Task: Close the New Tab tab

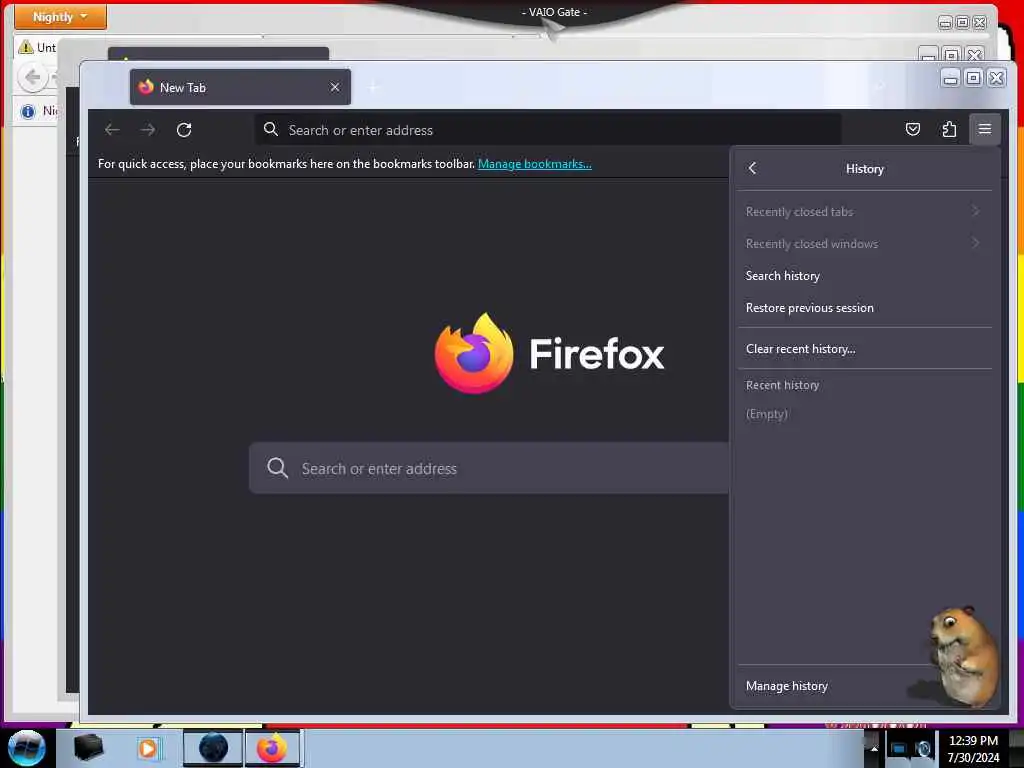Action: click(x=335, y=87)
